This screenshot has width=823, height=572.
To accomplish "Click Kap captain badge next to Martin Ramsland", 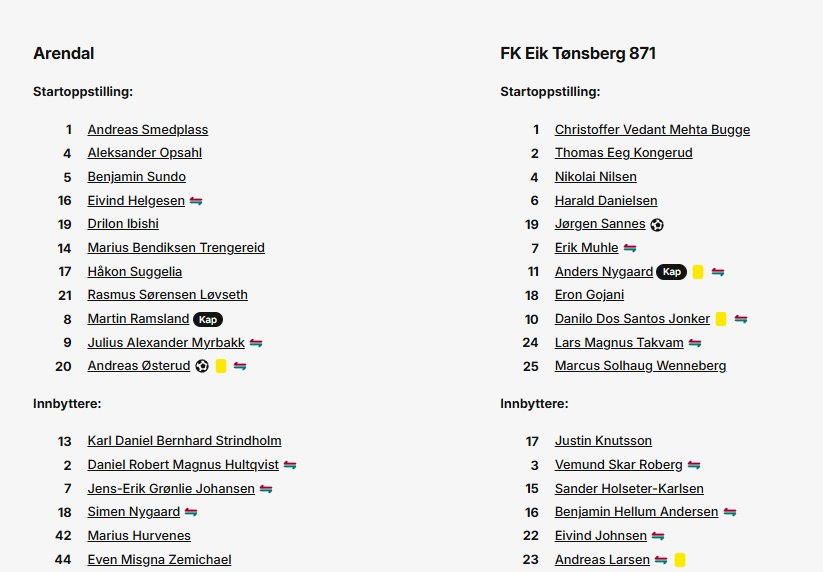I will [208, 319].
